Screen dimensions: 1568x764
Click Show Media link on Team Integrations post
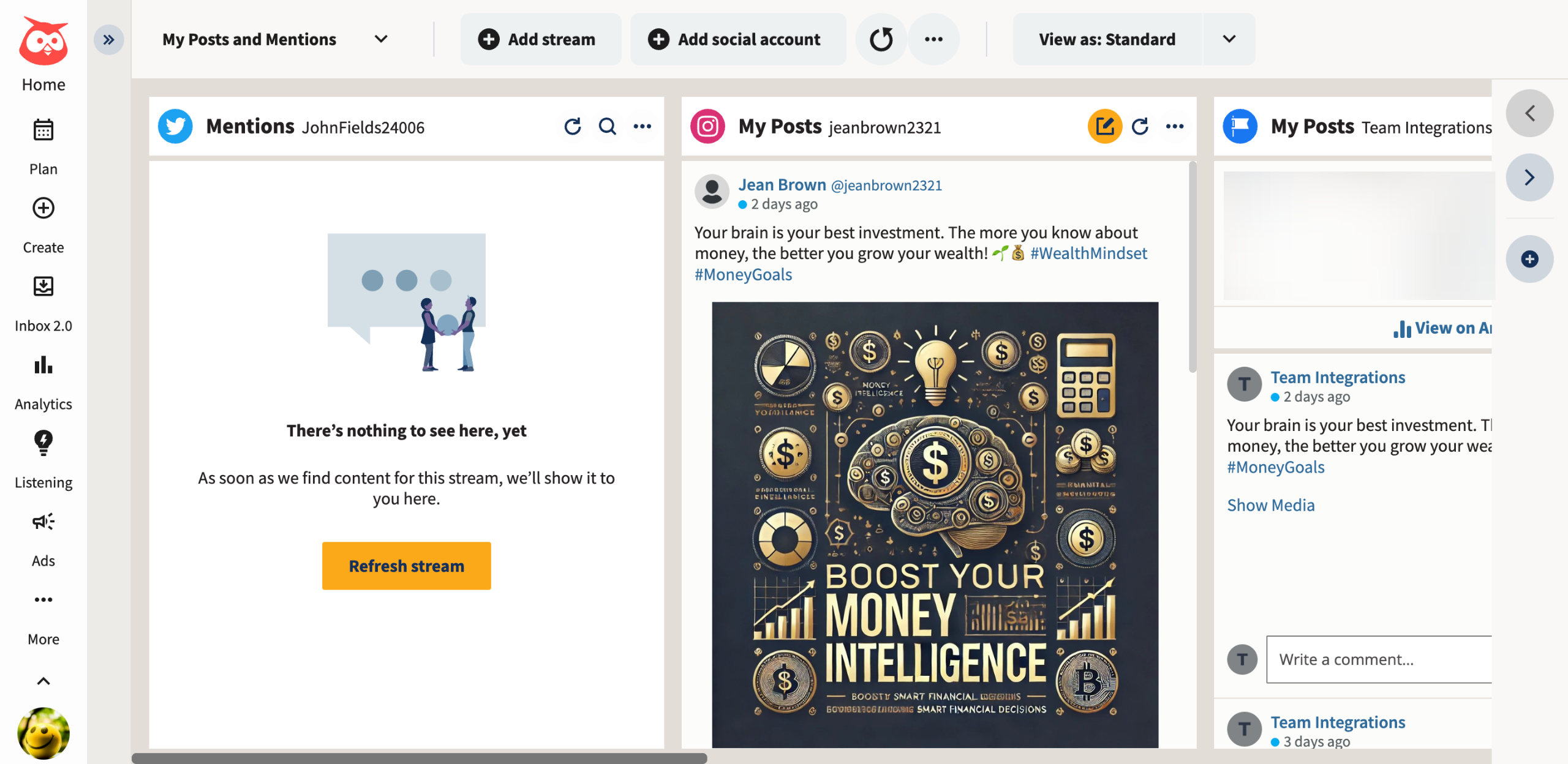1270,505
